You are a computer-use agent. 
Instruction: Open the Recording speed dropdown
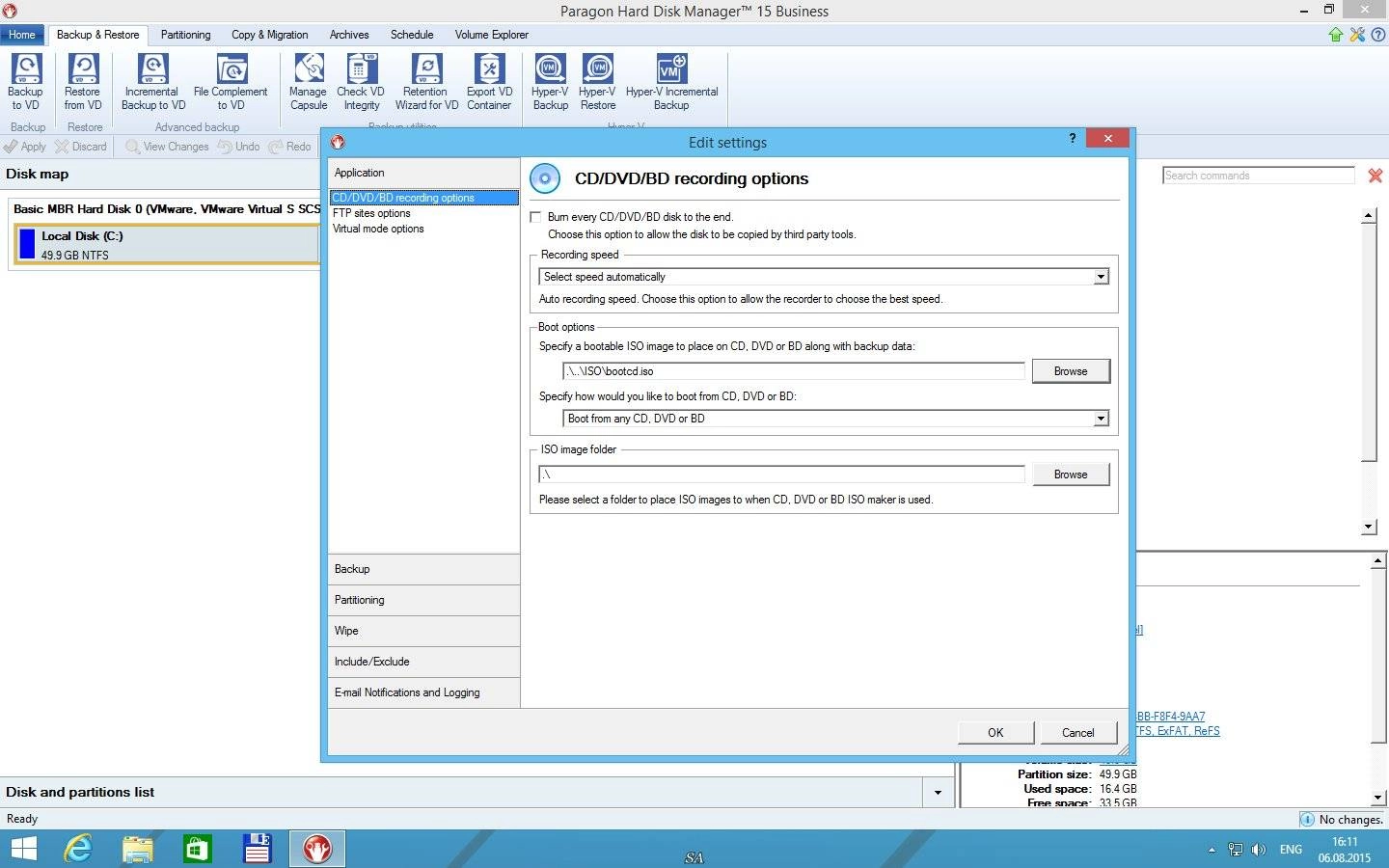pos(1100,277)
